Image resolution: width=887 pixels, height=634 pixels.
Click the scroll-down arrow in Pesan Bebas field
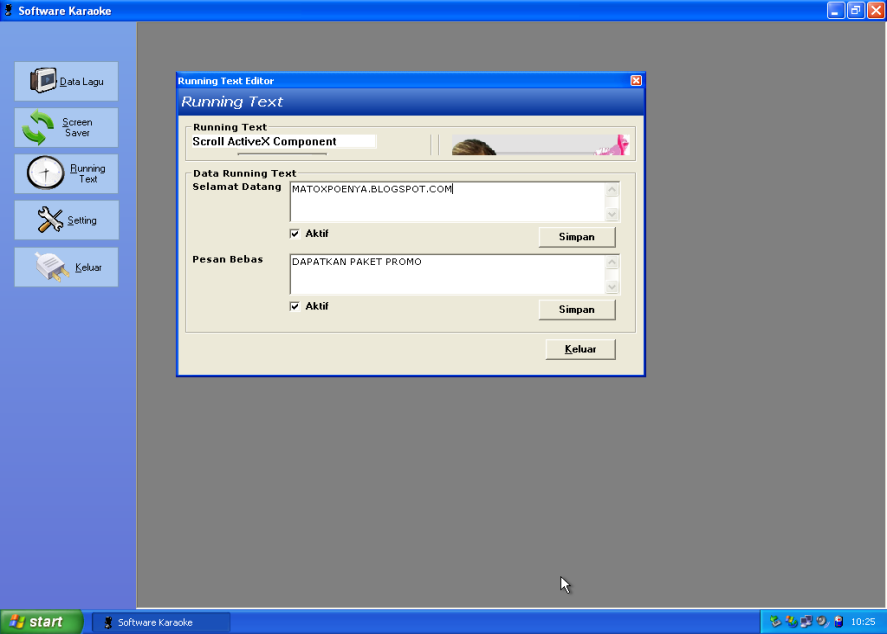point(612,287)
